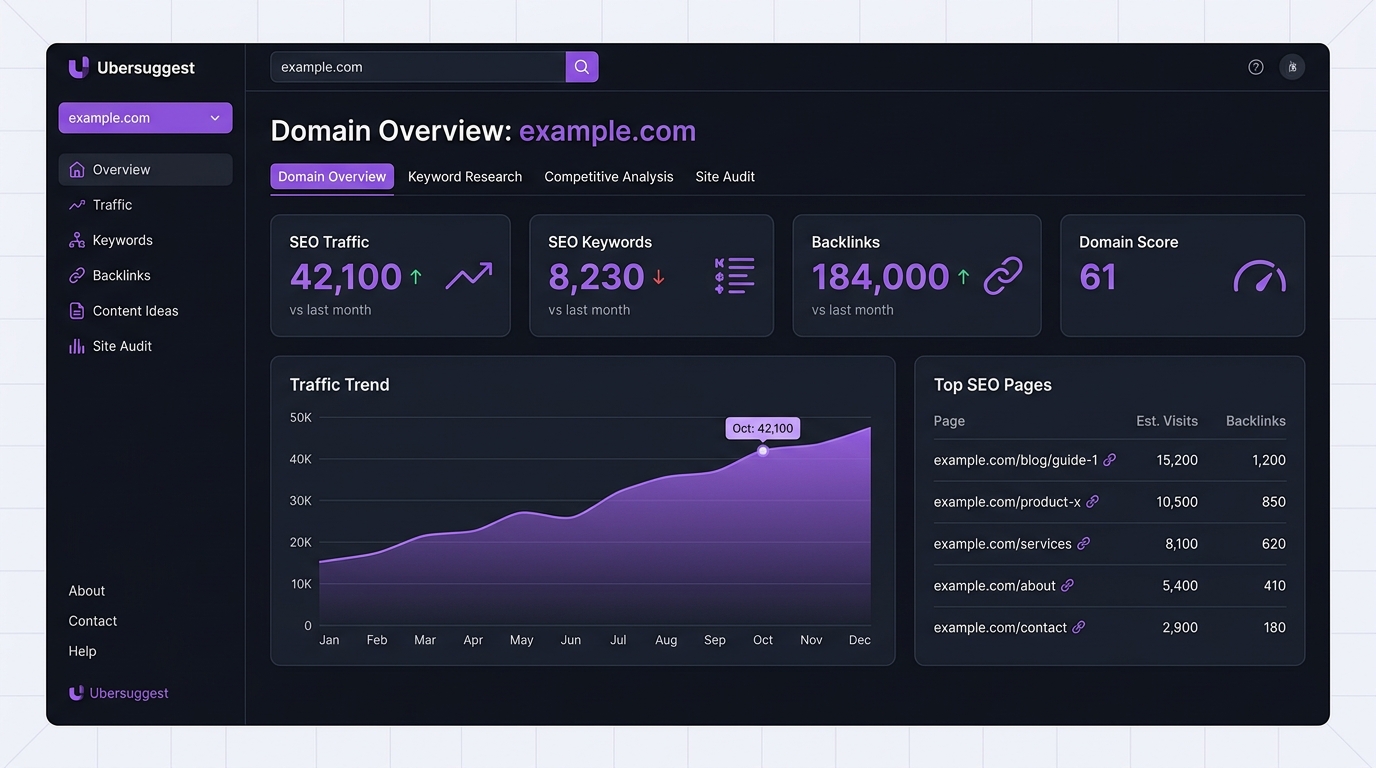This screenshot has width=1376, height=768.
Task: Open the example.com/blog/guide-1 page link
Action: pos(1015,460)
